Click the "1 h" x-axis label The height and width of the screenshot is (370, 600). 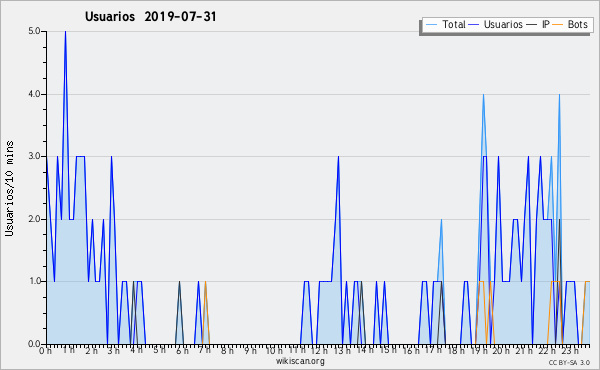click(69, 350)
